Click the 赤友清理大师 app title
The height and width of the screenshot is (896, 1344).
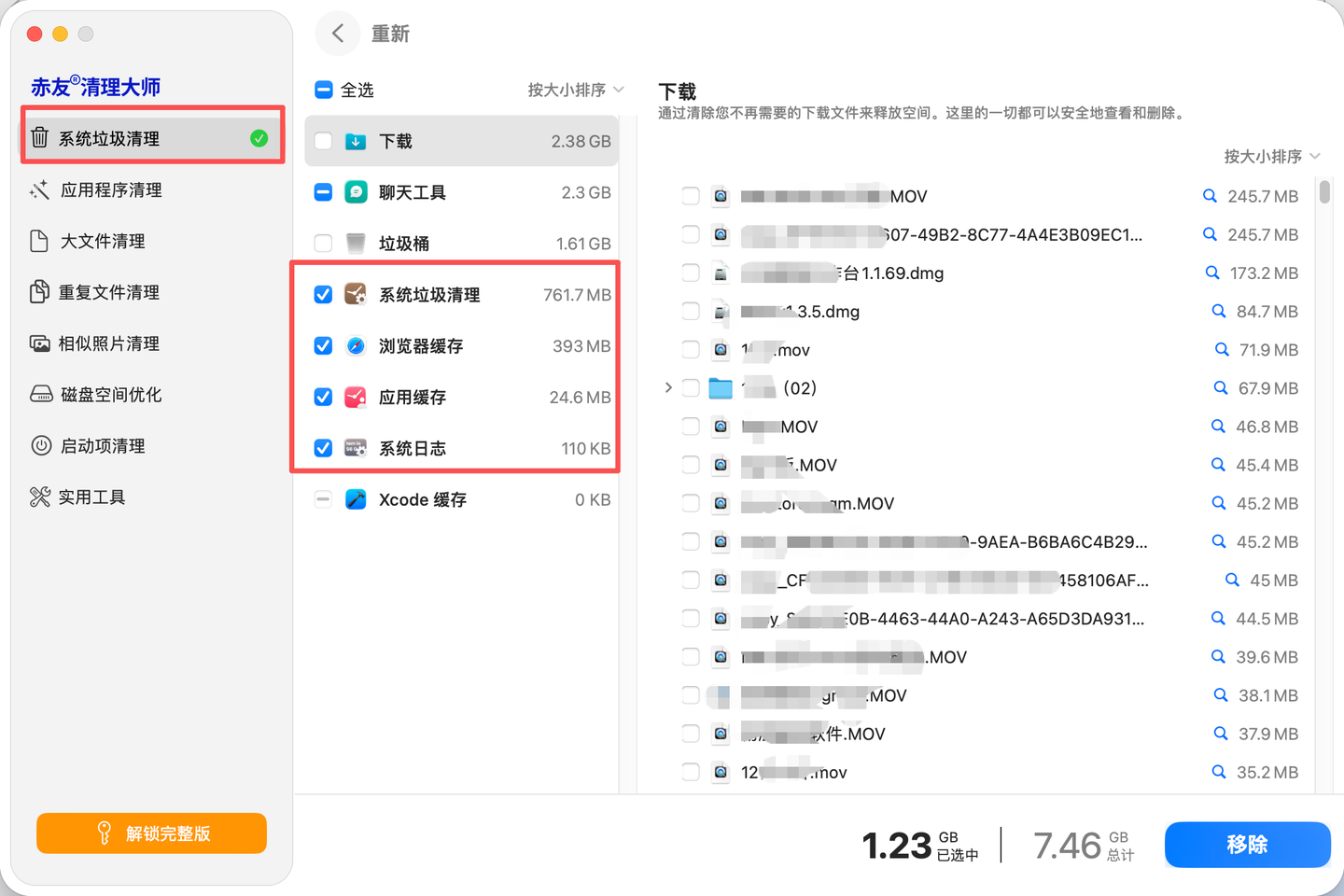(96, 87)
